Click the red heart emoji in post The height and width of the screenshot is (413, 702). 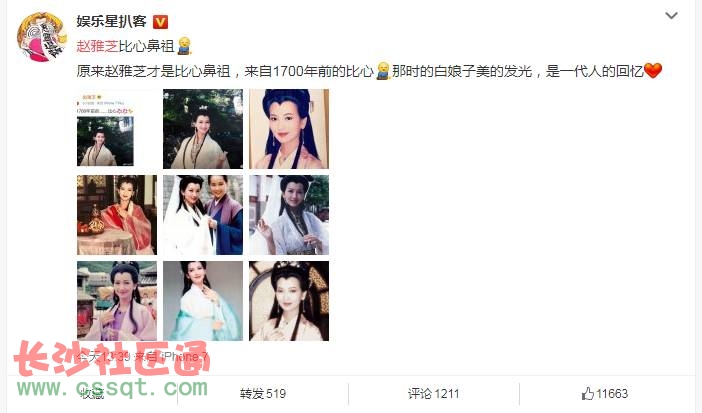coord(653,71)
